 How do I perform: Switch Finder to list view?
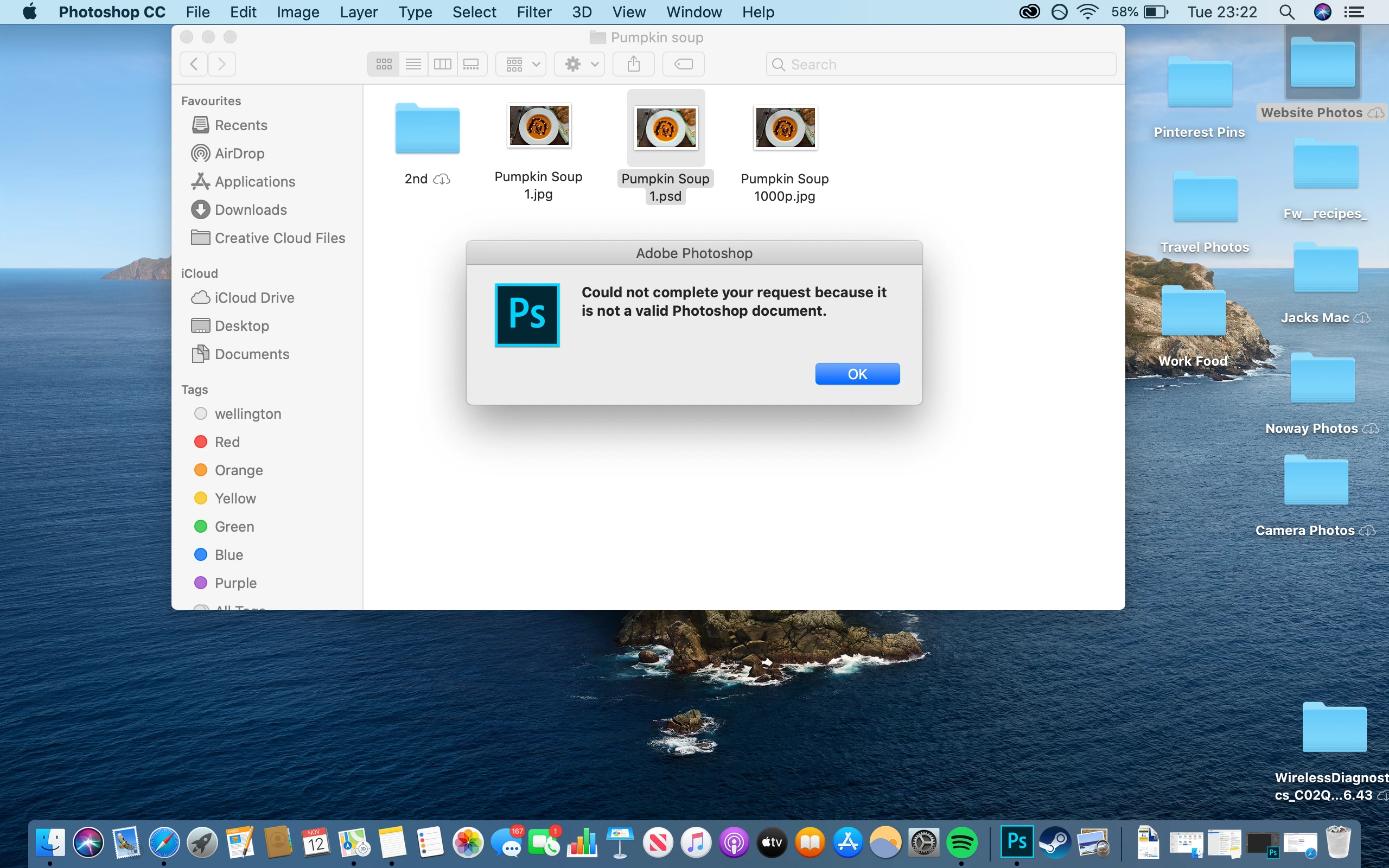(413, 63)
